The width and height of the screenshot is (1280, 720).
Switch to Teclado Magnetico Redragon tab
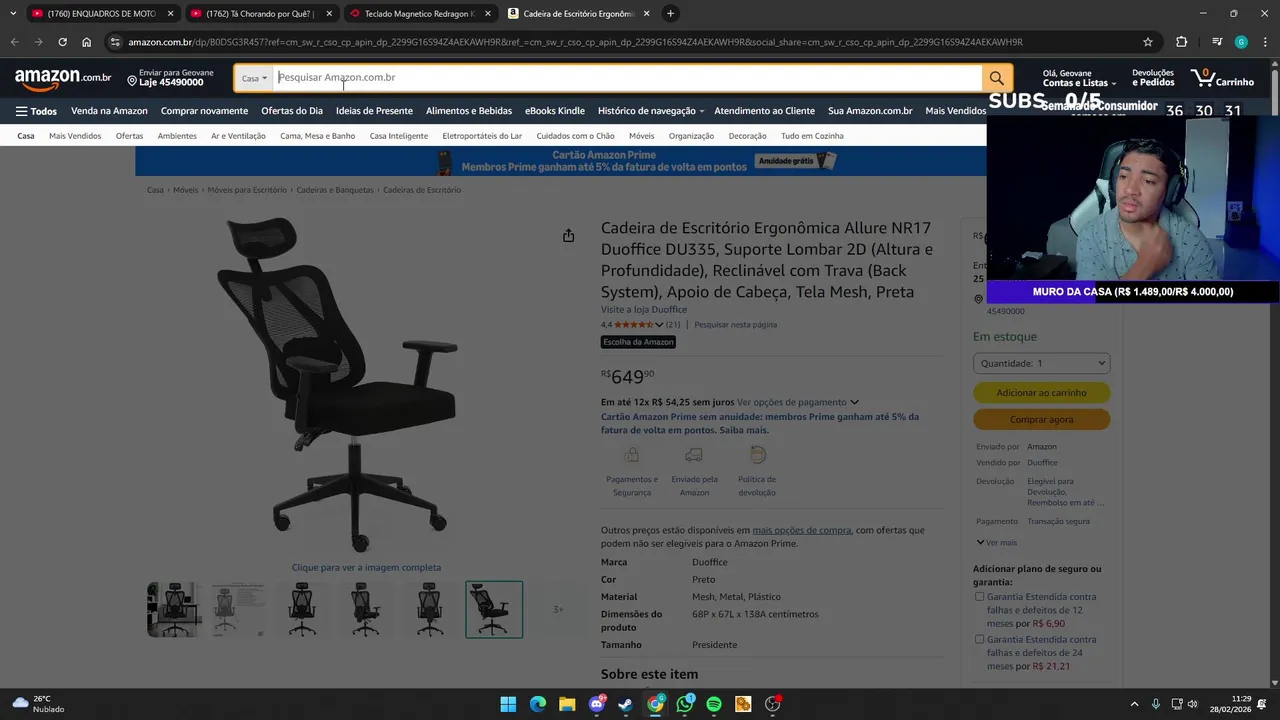(x=420, y=13)
